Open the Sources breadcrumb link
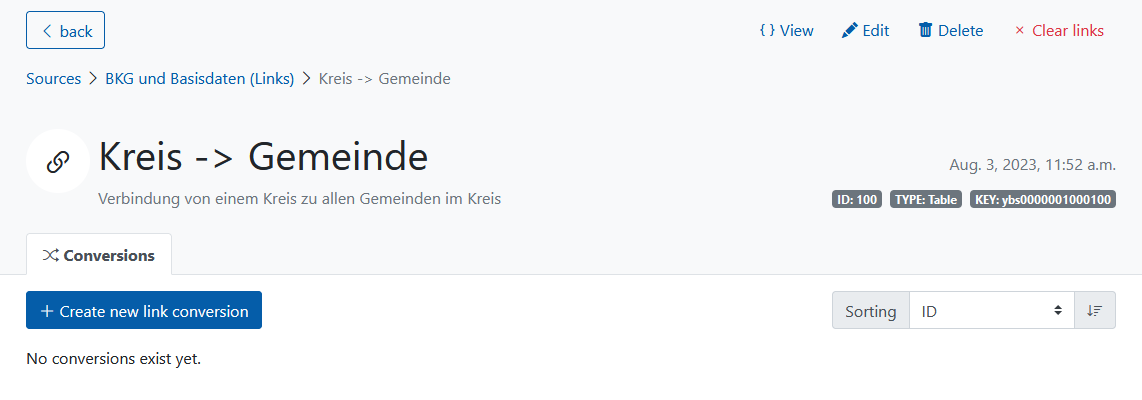The width and height of the screenshot is (1142, 400). click(53, 79)
